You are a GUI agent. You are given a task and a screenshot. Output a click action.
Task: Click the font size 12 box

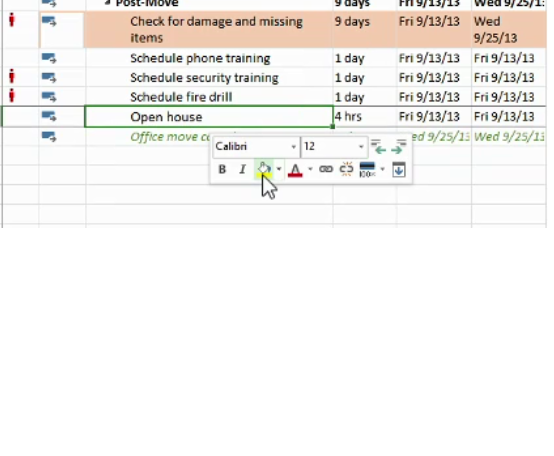coord(329,146)
